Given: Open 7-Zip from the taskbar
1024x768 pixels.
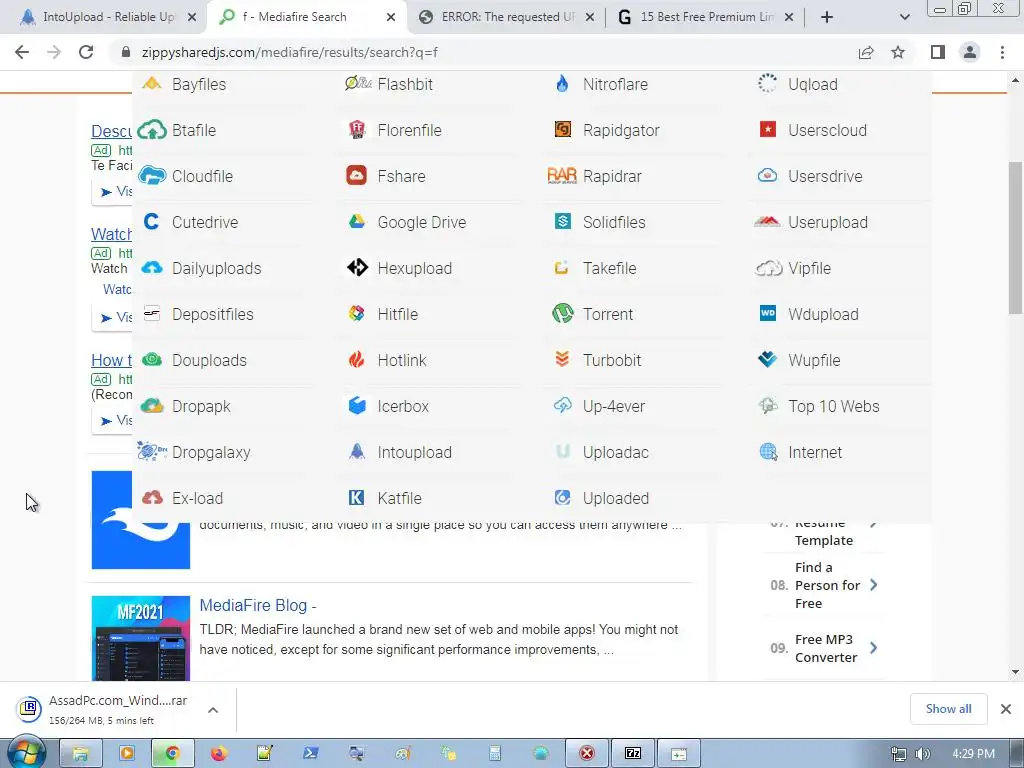Looking at the screenshot, I should 633,754.
